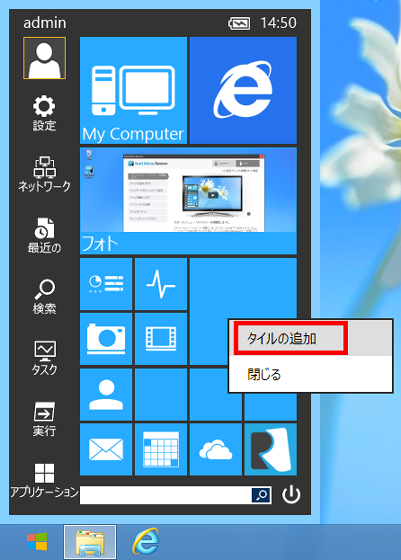
Task: Click the 14:50 clock
Action: click(x=278, y=23)
